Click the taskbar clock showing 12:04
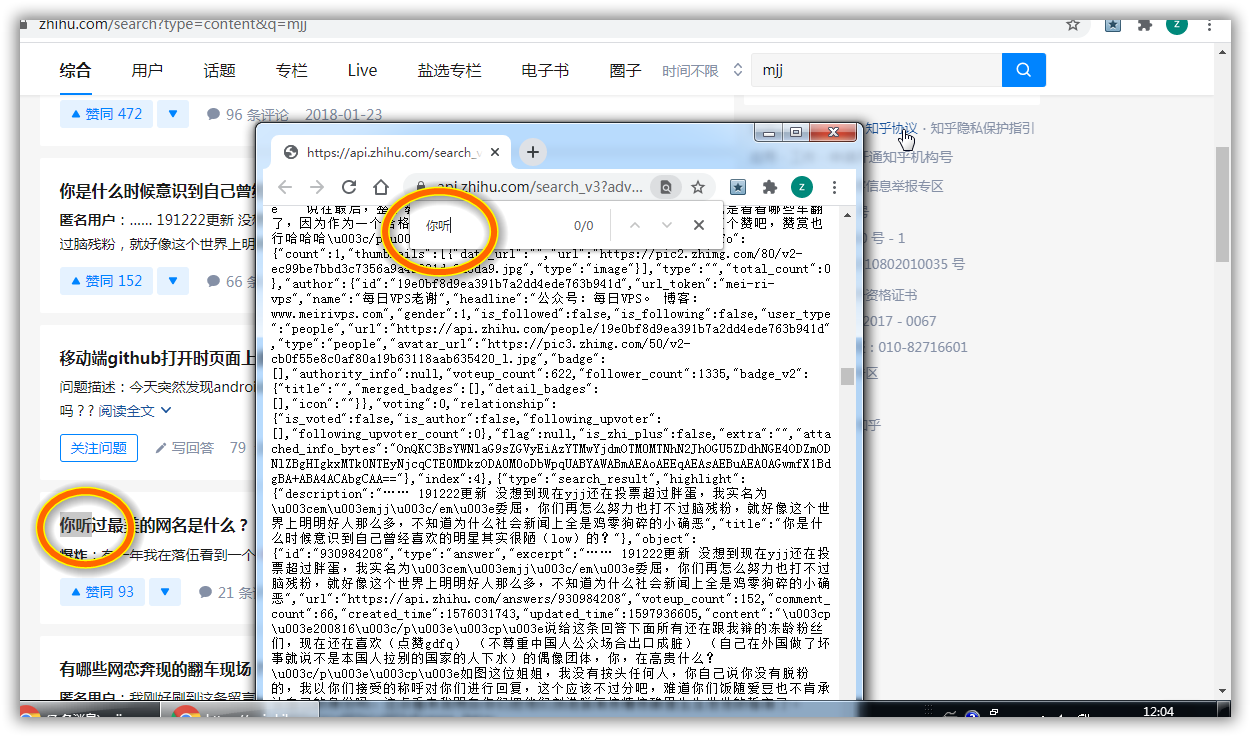The image size is (1251, 737). click(1158, 712)
